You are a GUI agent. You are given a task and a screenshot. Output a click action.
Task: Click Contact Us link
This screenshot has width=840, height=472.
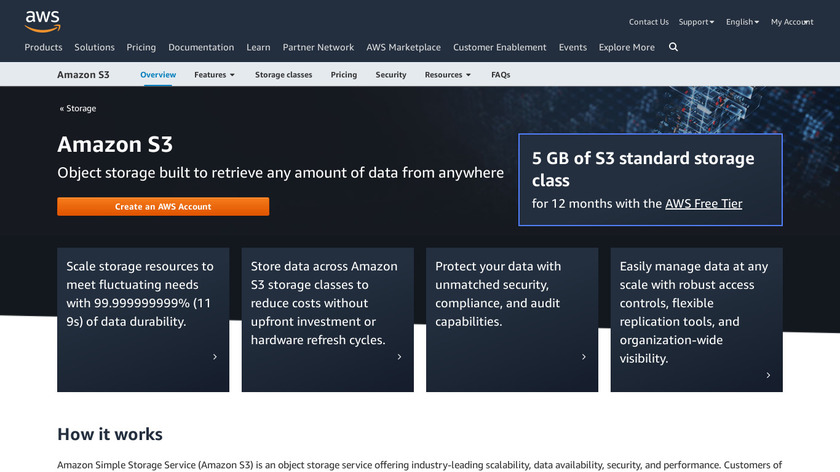pyautogui.click(x=648, y=22)
